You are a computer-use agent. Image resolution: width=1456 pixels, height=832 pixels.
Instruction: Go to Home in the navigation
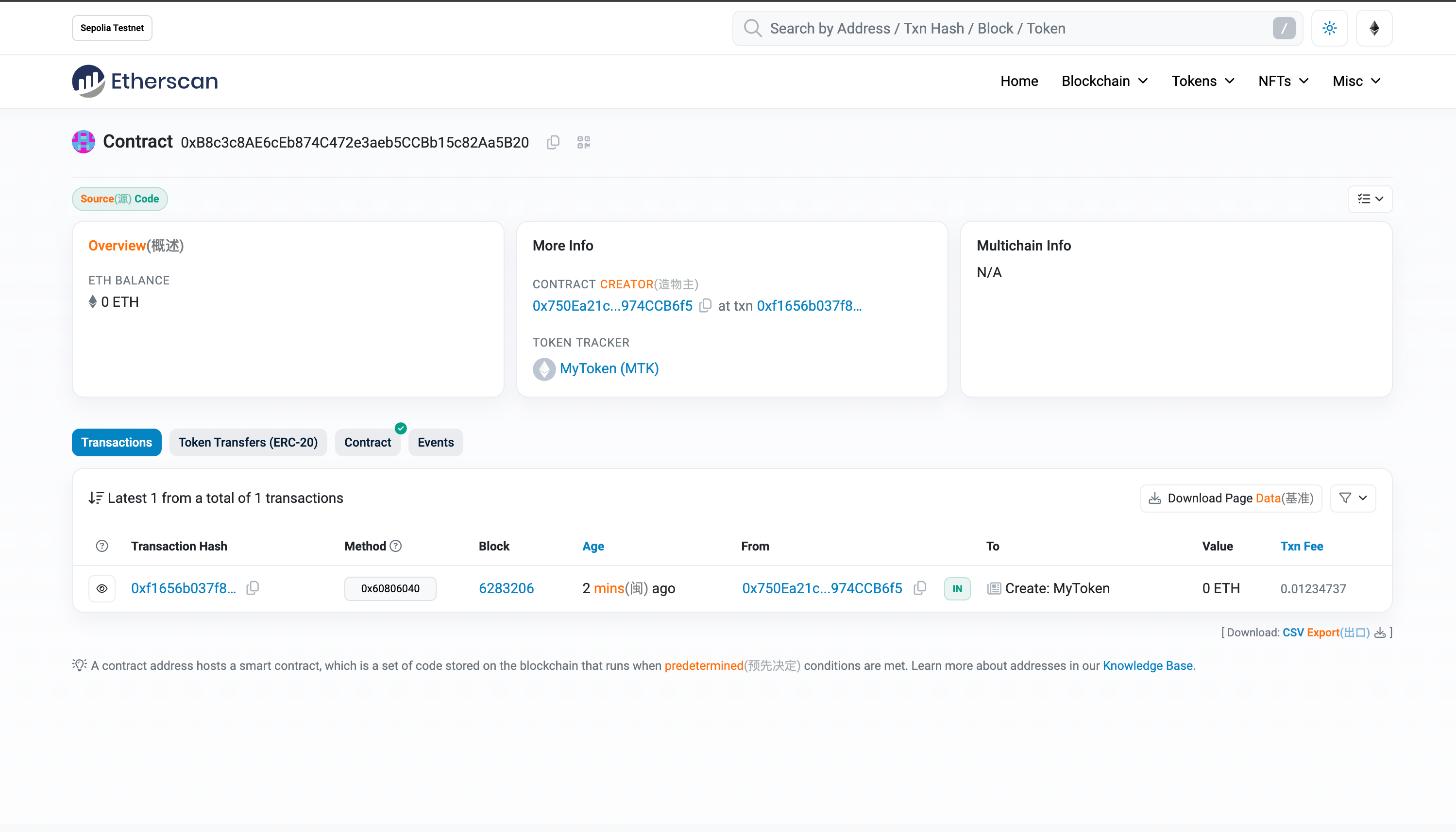click(1019, 81)
